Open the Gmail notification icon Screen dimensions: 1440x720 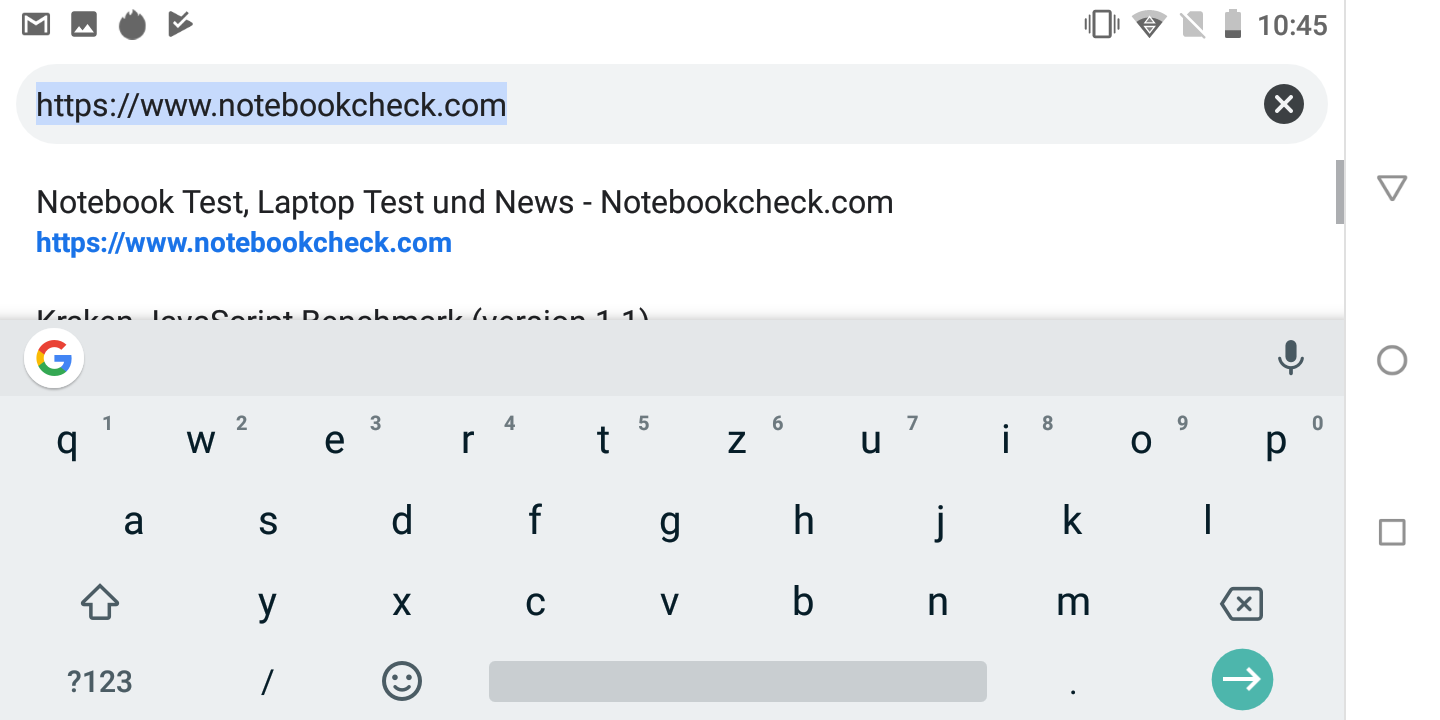click(37, 24)
